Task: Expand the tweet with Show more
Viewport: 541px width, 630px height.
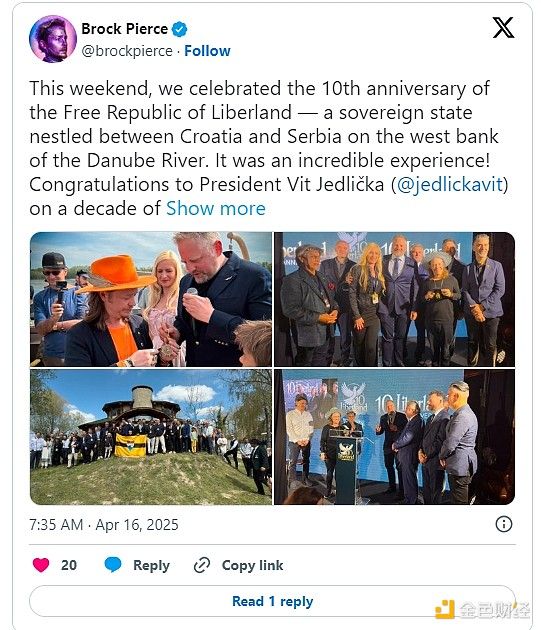Action: 216,209
